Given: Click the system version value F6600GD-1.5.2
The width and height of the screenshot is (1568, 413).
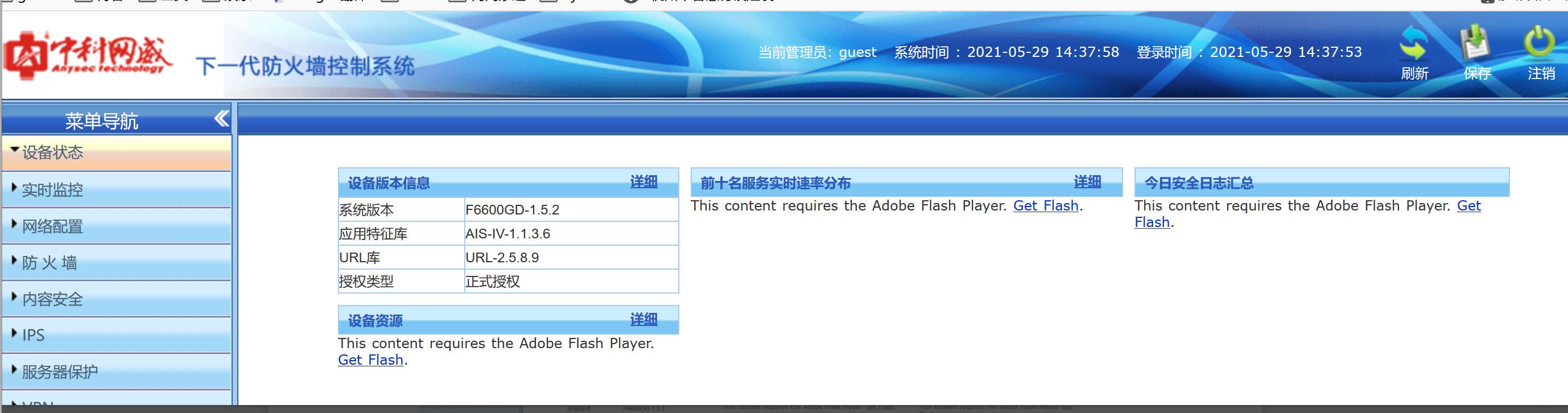Looking at the screenshot, I should coord(512,210).
